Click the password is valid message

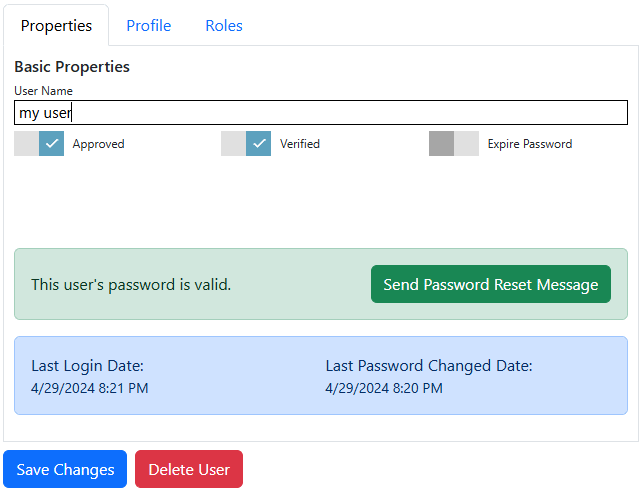click(131, 285)
